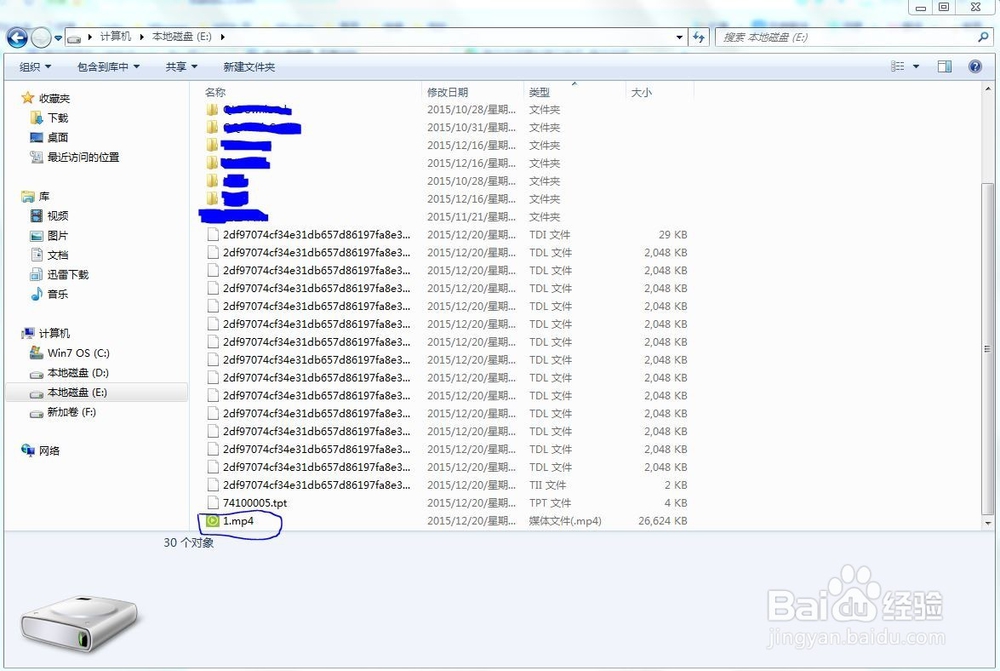Select the 74100005.tpt file
Image resolution: width=1000 pixels, height=671 pixels.
point(254,503)
